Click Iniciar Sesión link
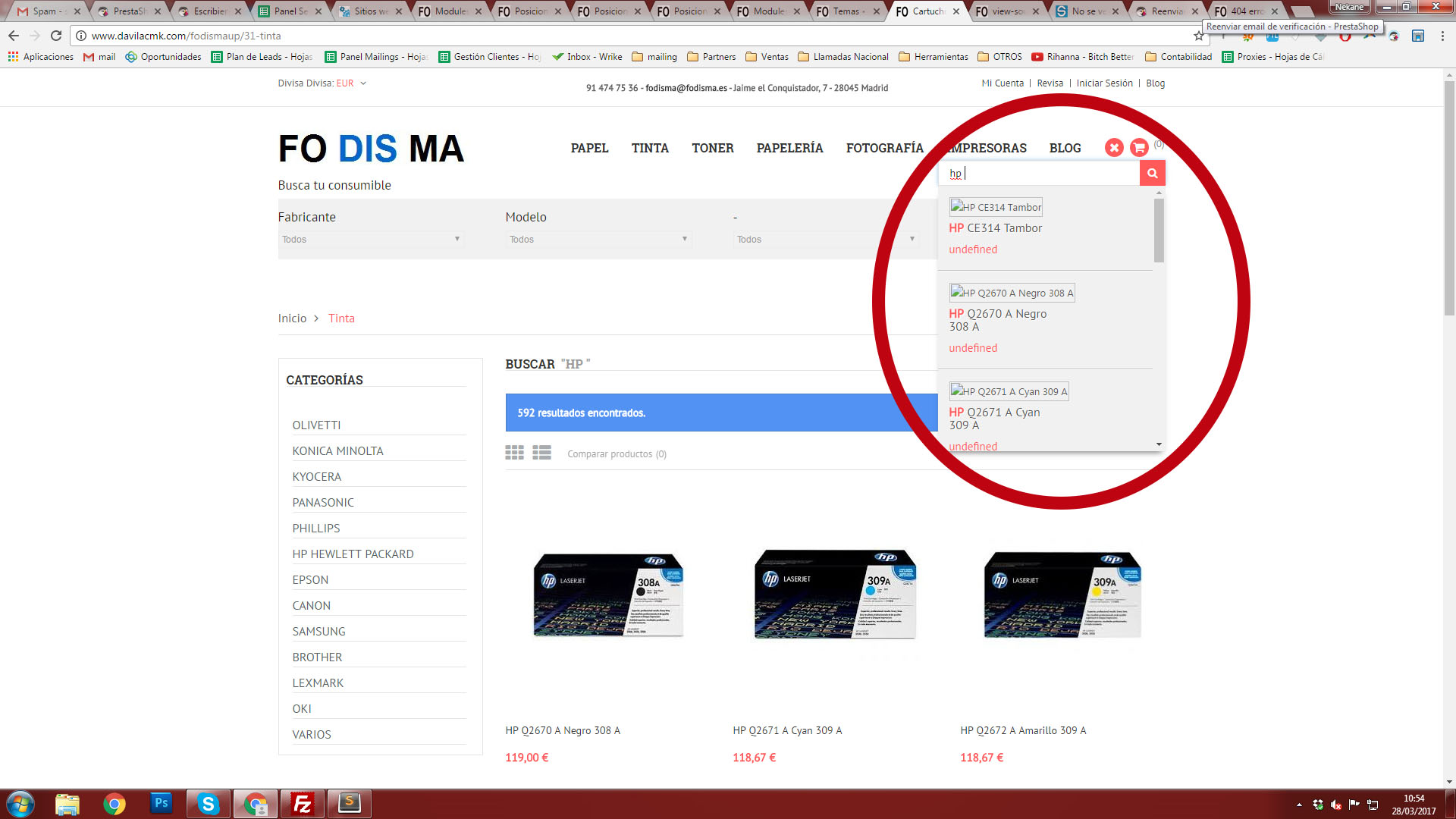Screen dimensions: 1456x819 (1104, 83)
